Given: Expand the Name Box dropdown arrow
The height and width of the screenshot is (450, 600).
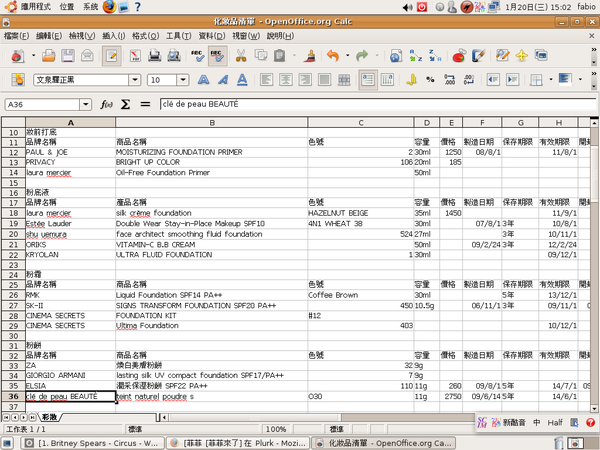Looking at the screenshot, I should (86, 104).
